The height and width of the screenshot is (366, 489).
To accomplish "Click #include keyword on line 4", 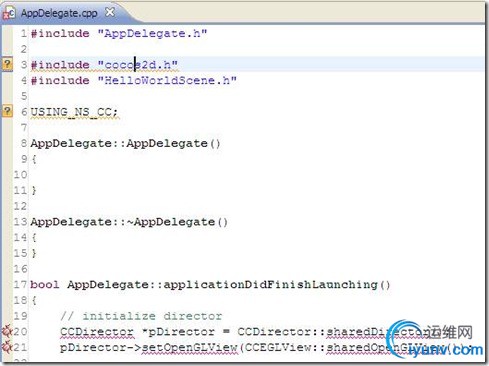I will 60,80.
